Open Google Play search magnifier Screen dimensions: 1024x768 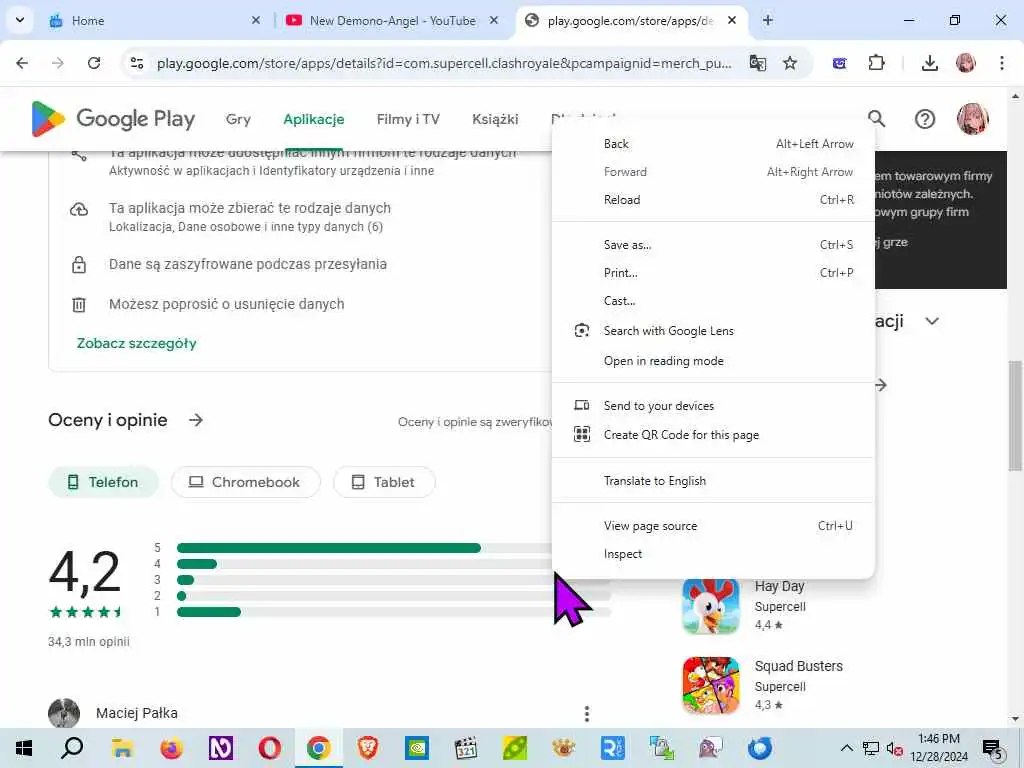(x=876, y=118)
